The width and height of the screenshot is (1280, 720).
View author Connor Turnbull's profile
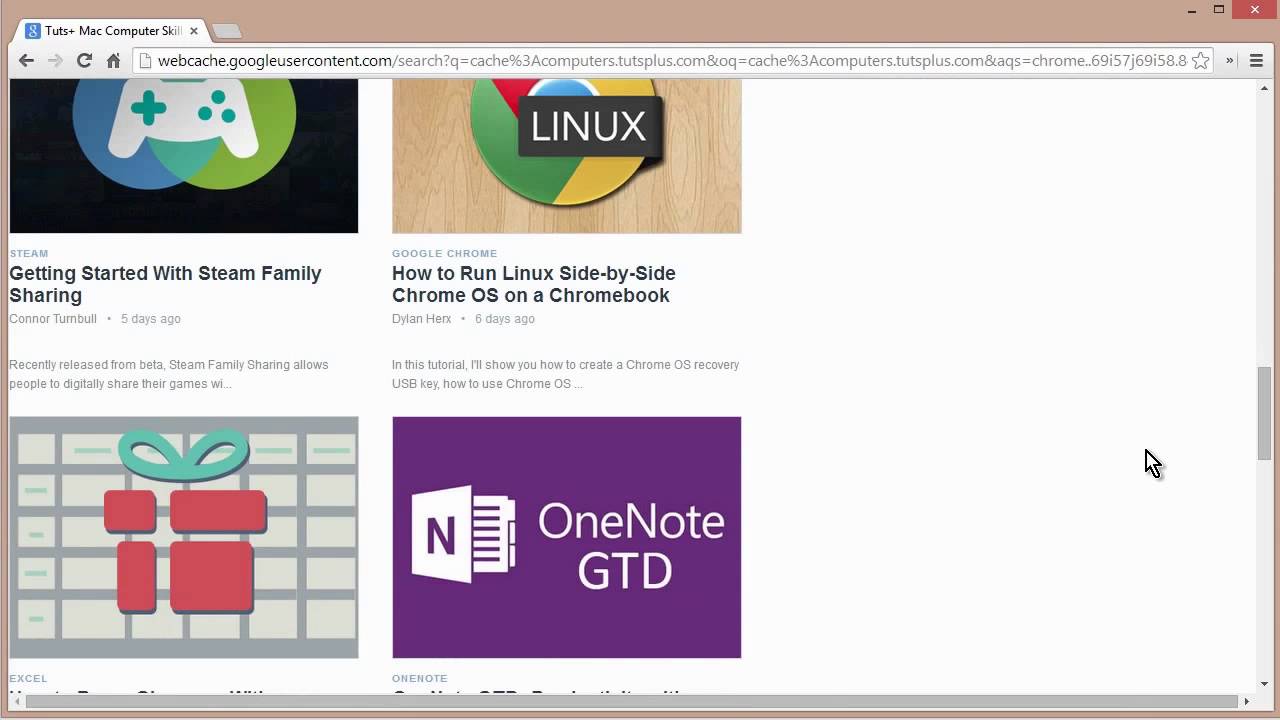pos(53,319)
